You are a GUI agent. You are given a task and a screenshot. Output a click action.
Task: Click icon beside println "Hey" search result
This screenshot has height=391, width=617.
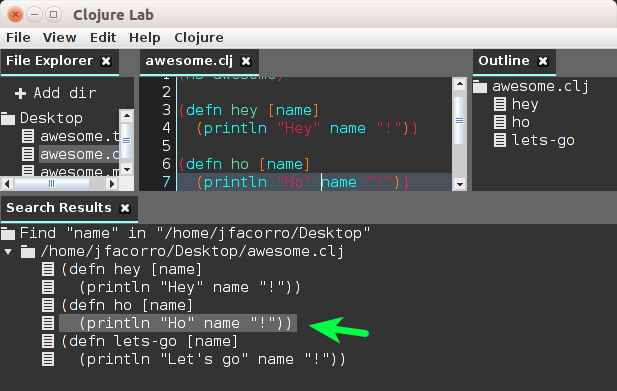pos(48,288)
